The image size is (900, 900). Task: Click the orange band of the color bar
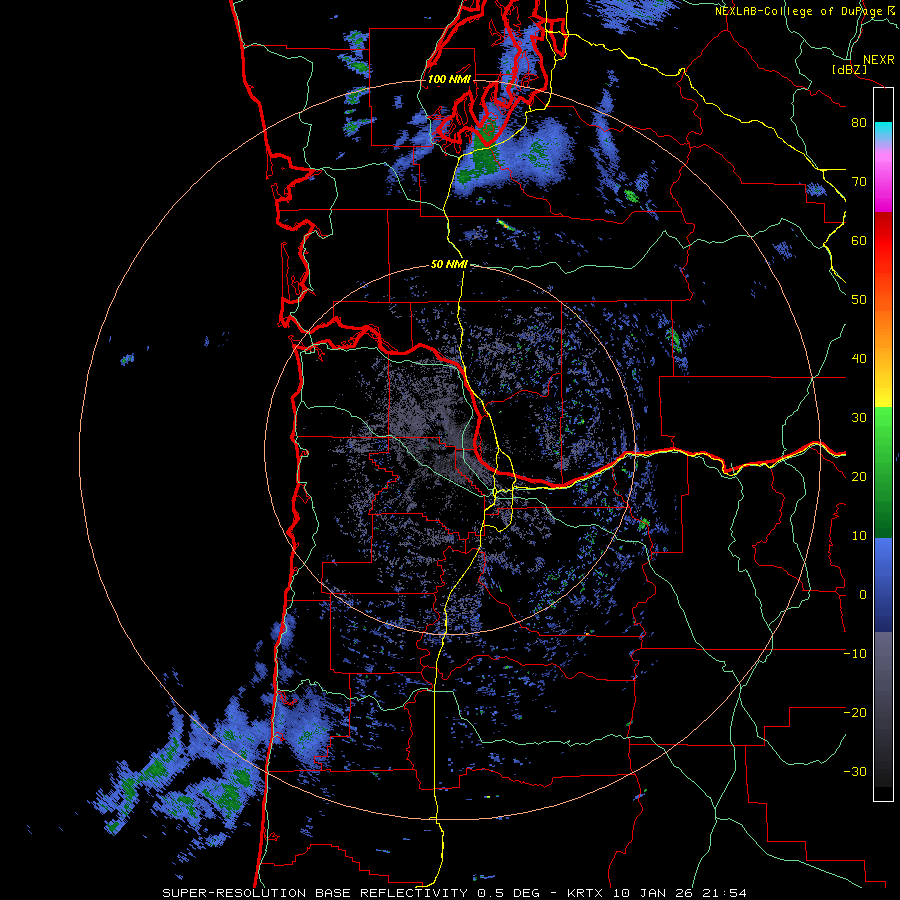(x=883, y=327)
